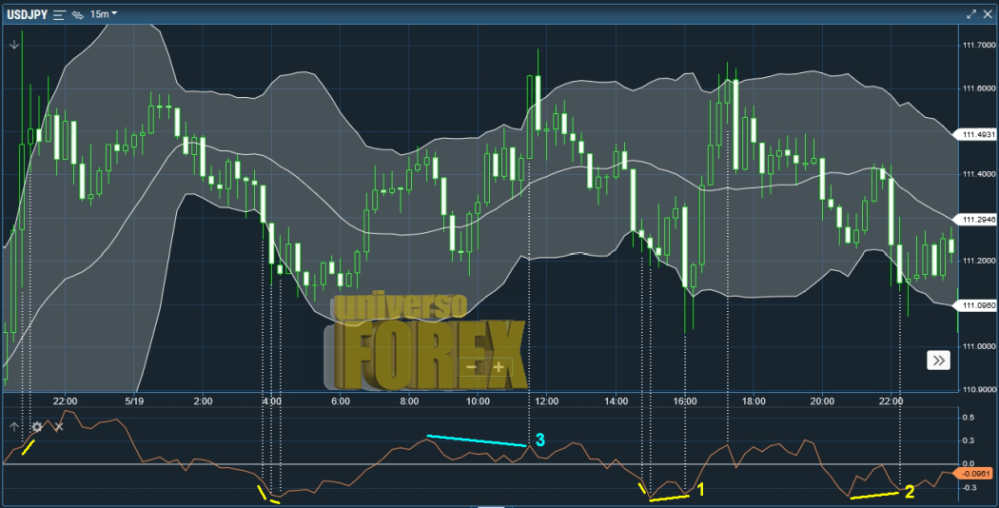
Task: Expand the chart with the fullscreen arrows icon
Action: tap(971, 14)
